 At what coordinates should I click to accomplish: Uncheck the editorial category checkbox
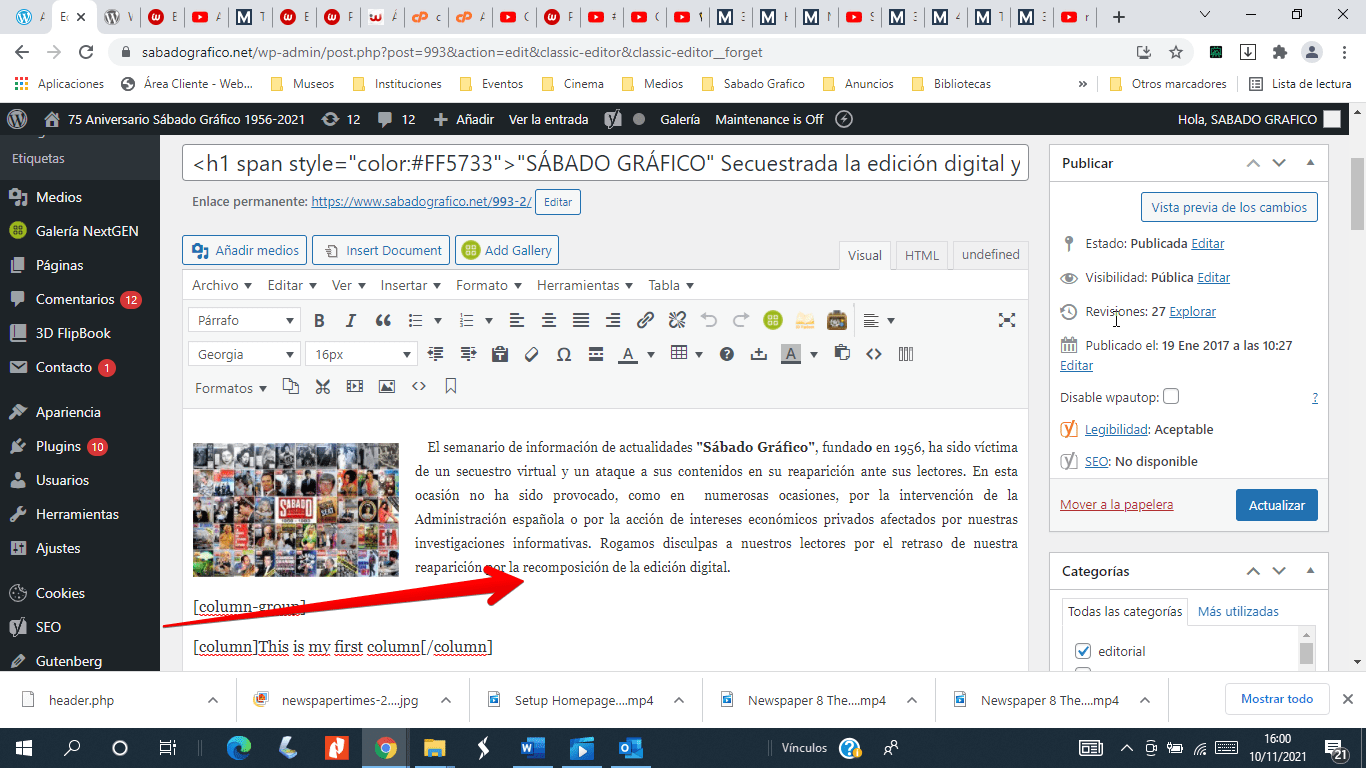click(x=1082, y=651)
